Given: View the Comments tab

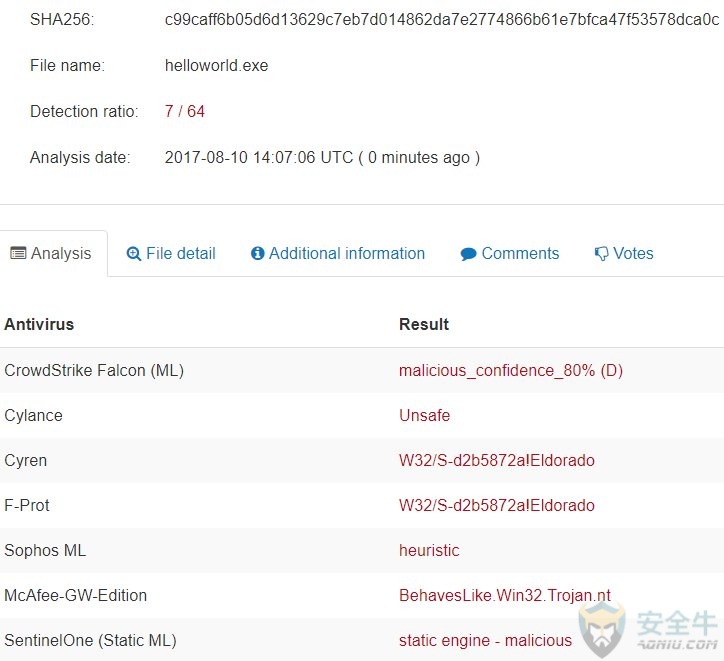Looking at the screenshot, I should 510,253.
